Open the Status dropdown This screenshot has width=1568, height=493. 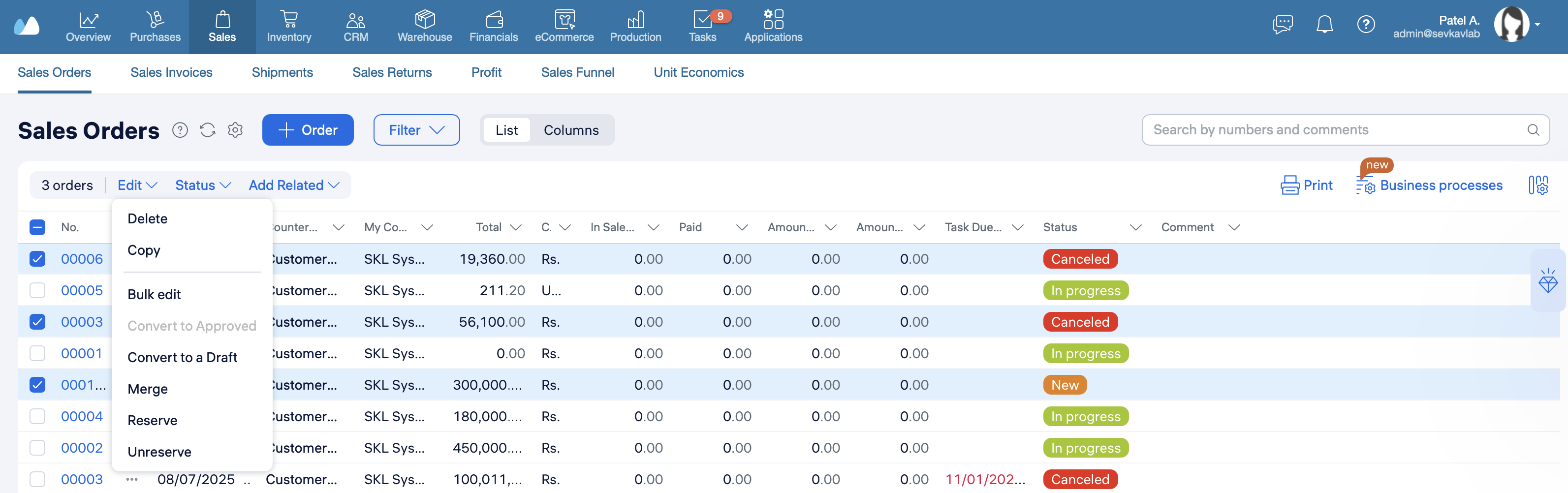point(203,185)
